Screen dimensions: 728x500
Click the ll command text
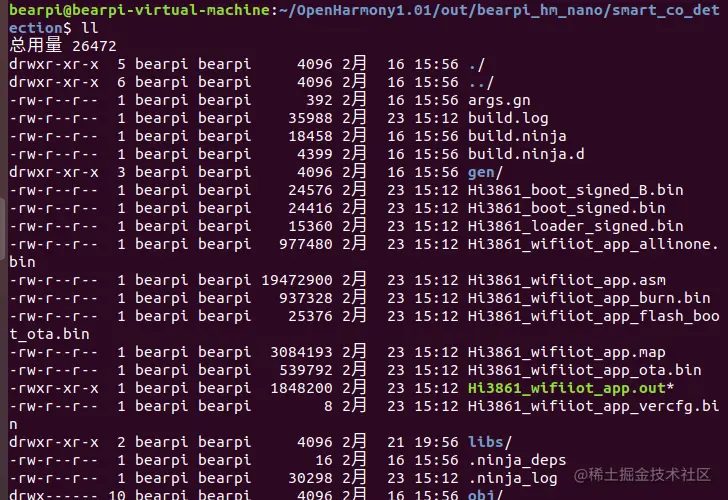pyautogui.click(x=90, y=28)
